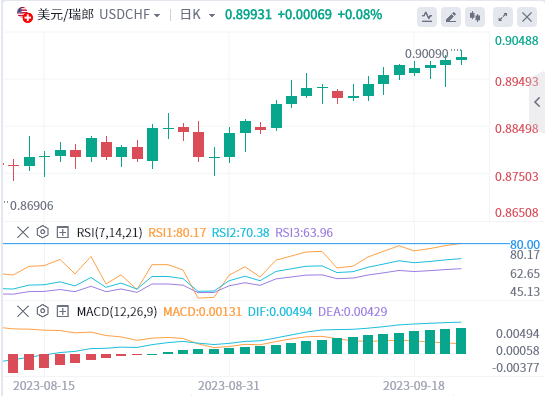Image resolution: width=545 pixels, height=396 pixels.
Task: Open MACD indicator settings hexagon
Action: (x=42, y=311)
